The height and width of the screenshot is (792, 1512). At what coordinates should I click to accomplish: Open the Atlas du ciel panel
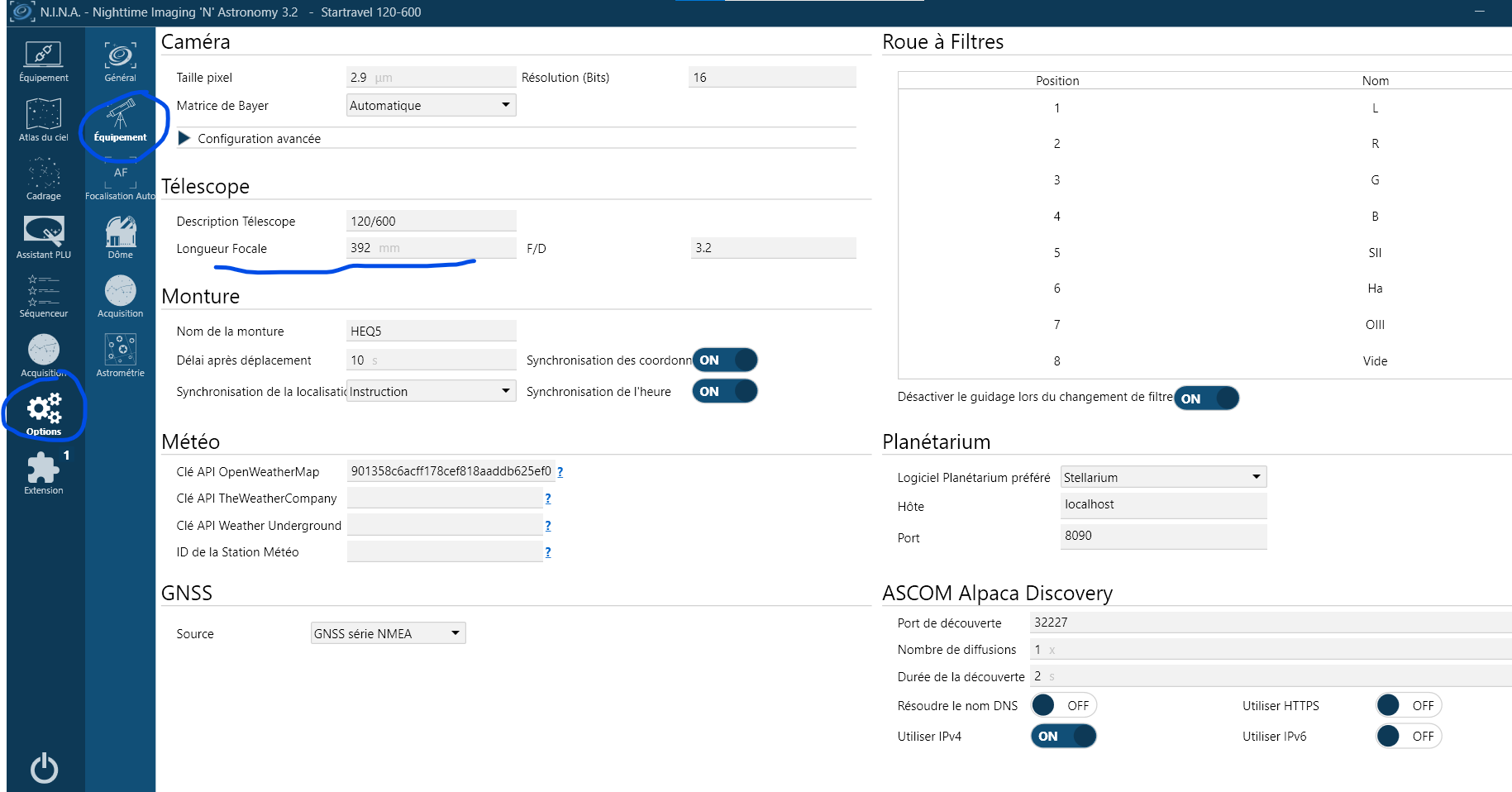[44, 120]
